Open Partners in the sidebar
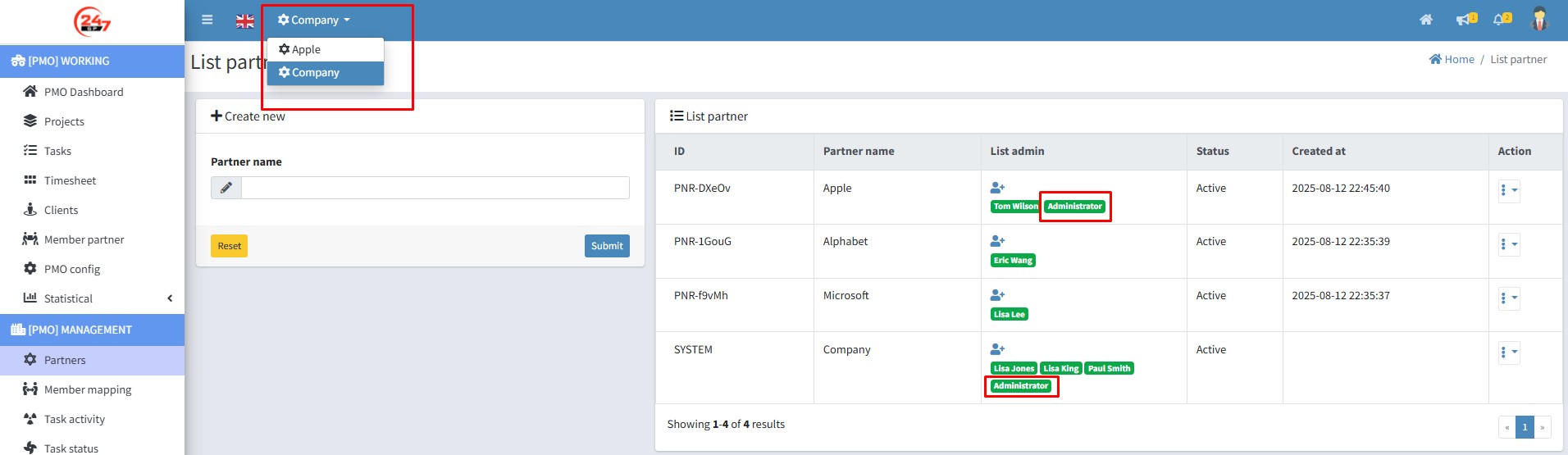This screenshot has height=455, width=1568. point(92,360)
